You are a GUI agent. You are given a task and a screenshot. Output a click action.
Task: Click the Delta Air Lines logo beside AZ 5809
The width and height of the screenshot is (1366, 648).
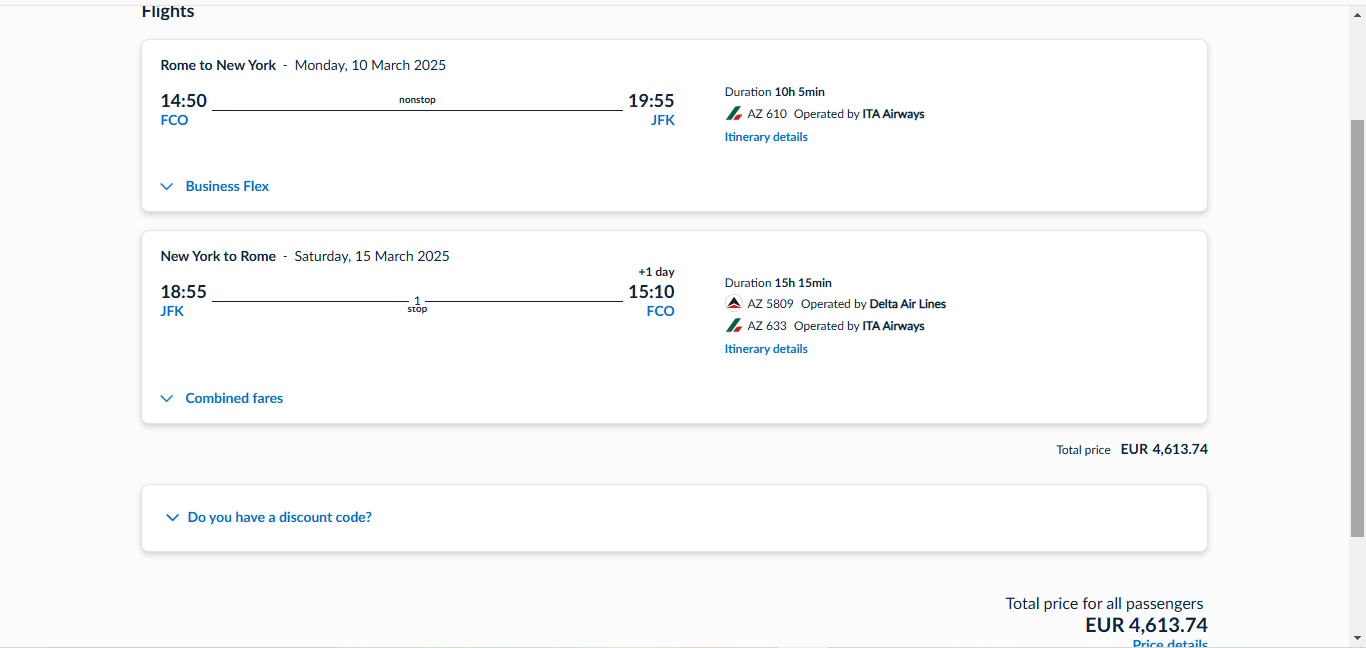pyautogui.click(x=734, y=304)
